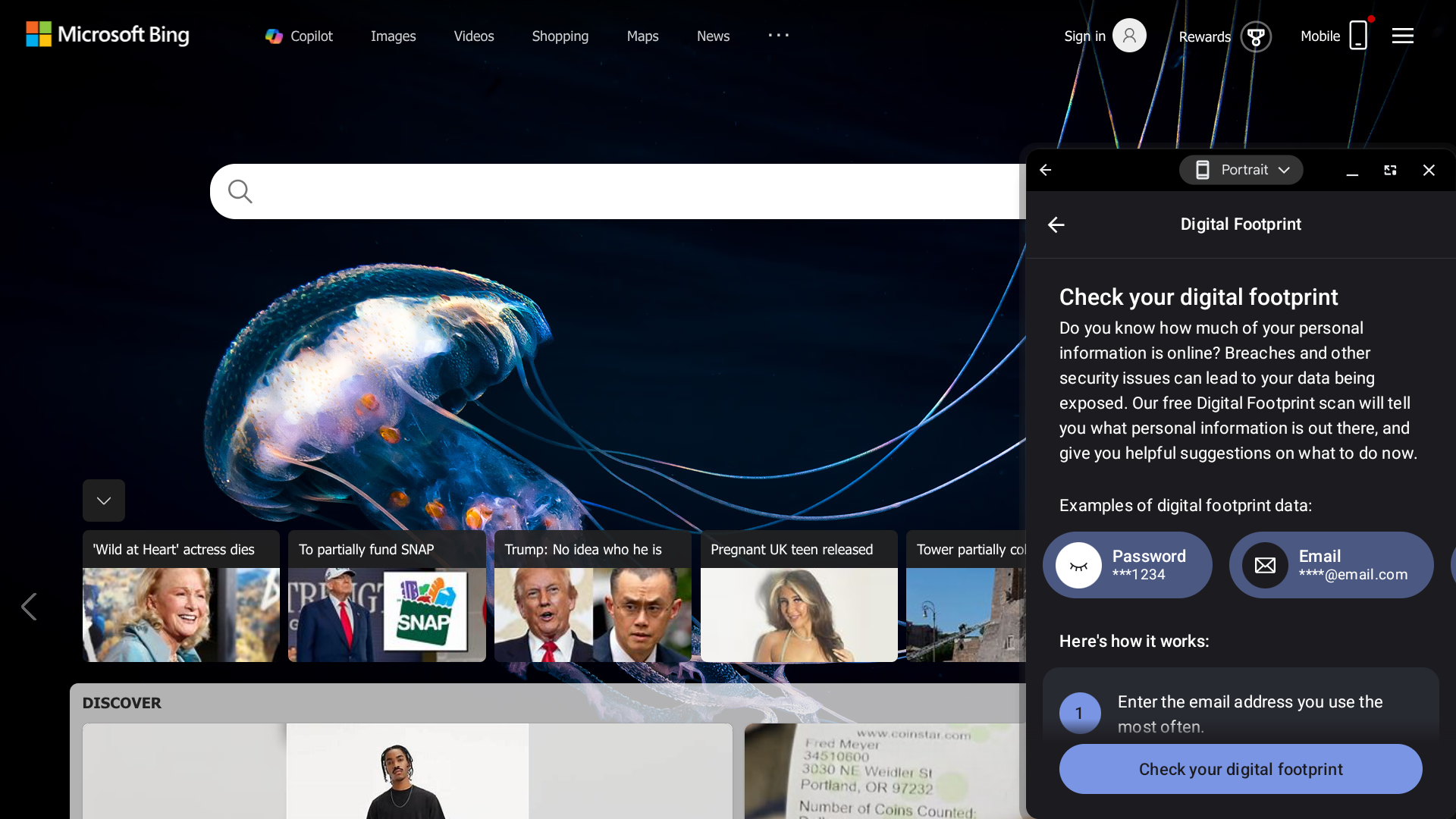Go back from the Digital Footprint page
This screenshot has height=819, width=1456.
(x=1056, y=224)
